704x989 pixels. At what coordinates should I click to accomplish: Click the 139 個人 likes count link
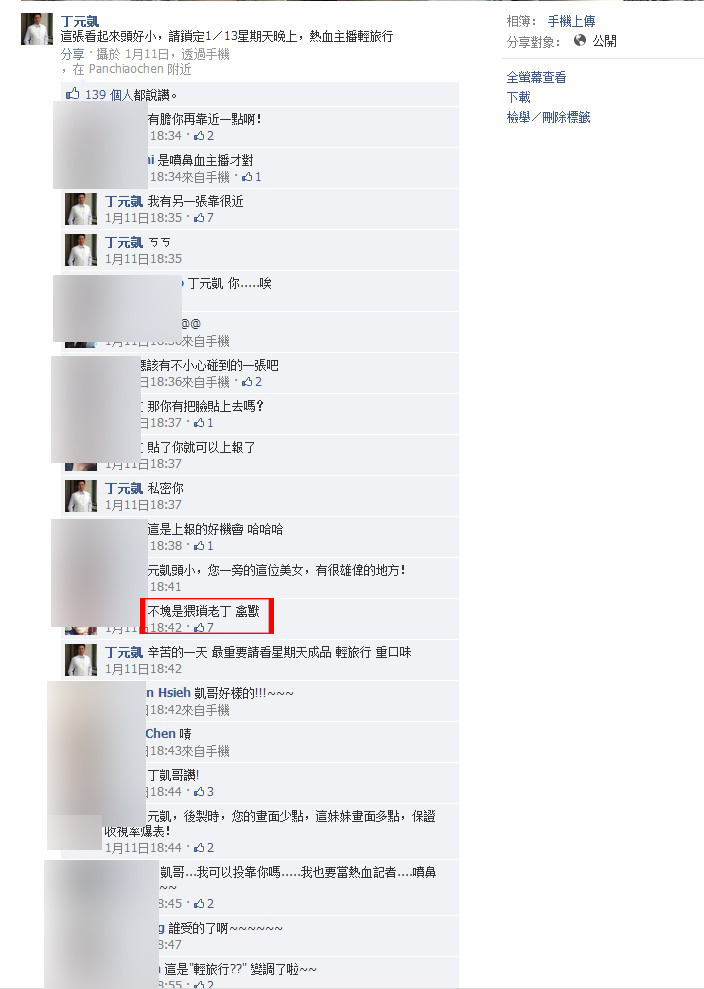pos(109,95)
